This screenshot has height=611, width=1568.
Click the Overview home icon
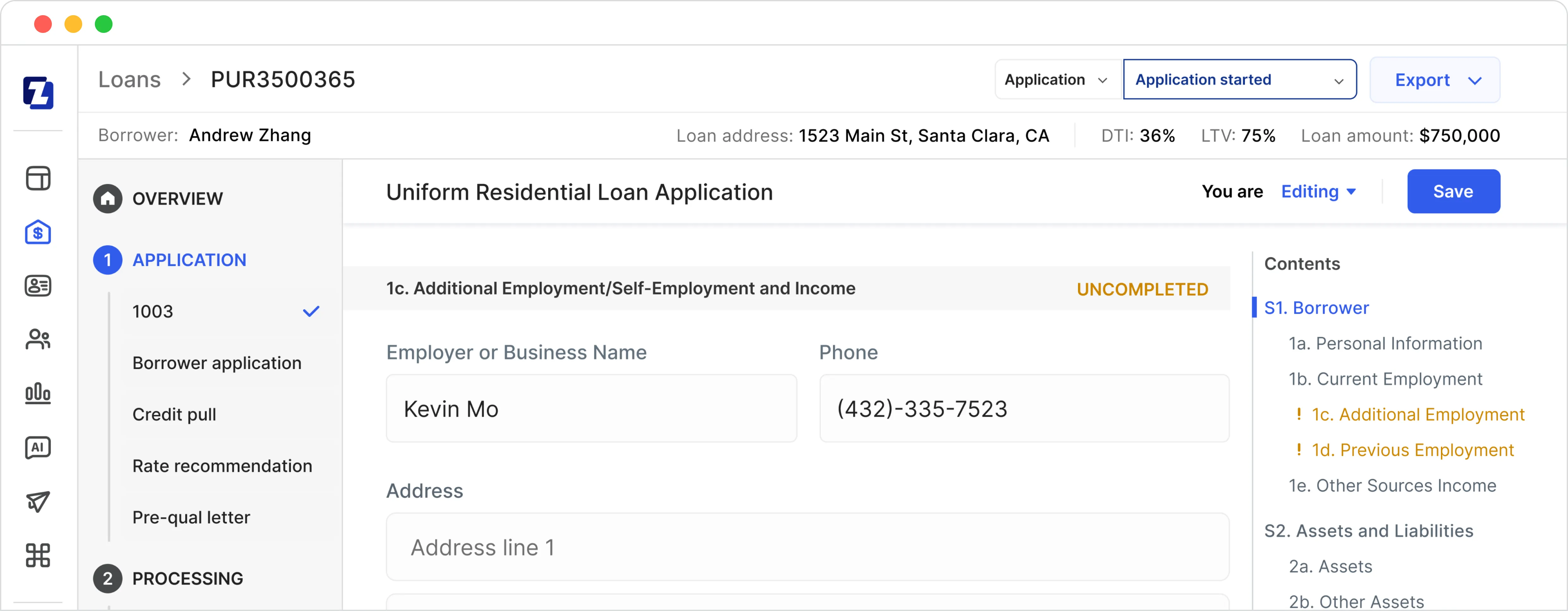[x=108, y=198]
